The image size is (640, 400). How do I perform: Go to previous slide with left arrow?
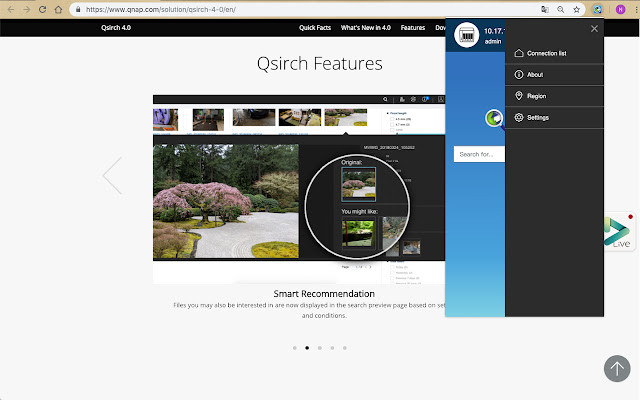(x=112, y=177)
